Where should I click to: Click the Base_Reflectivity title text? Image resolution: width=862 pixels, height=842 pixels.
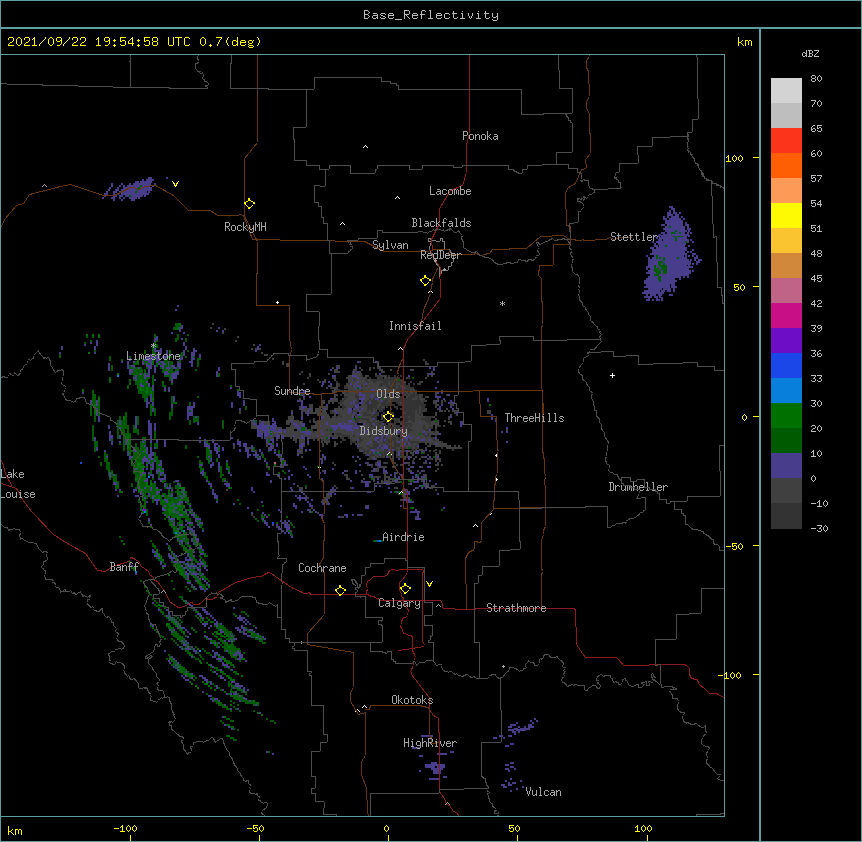point(431,15)
